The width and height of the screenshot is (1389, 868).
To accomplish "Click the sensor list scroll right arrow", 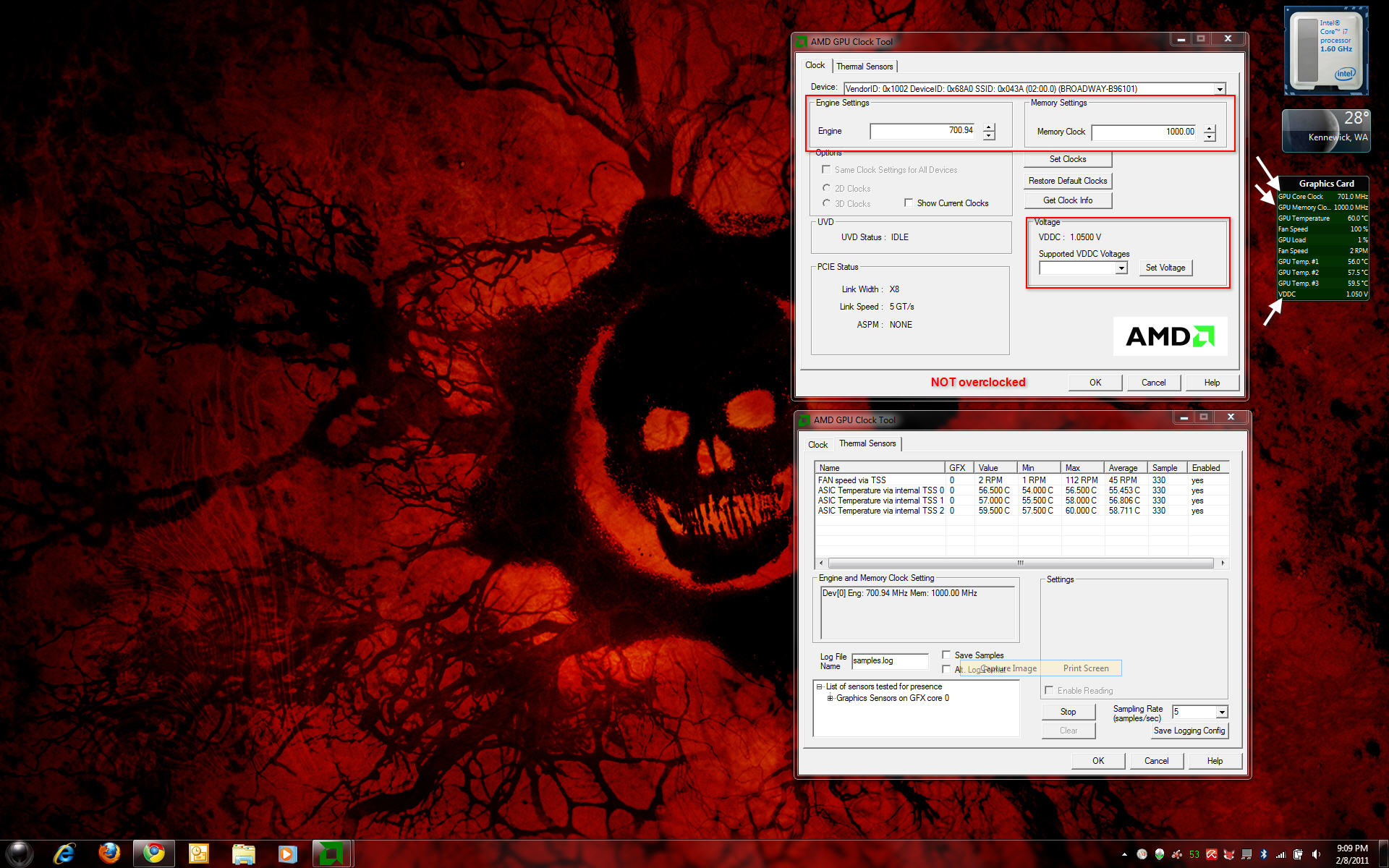I will coord(1223,563).
